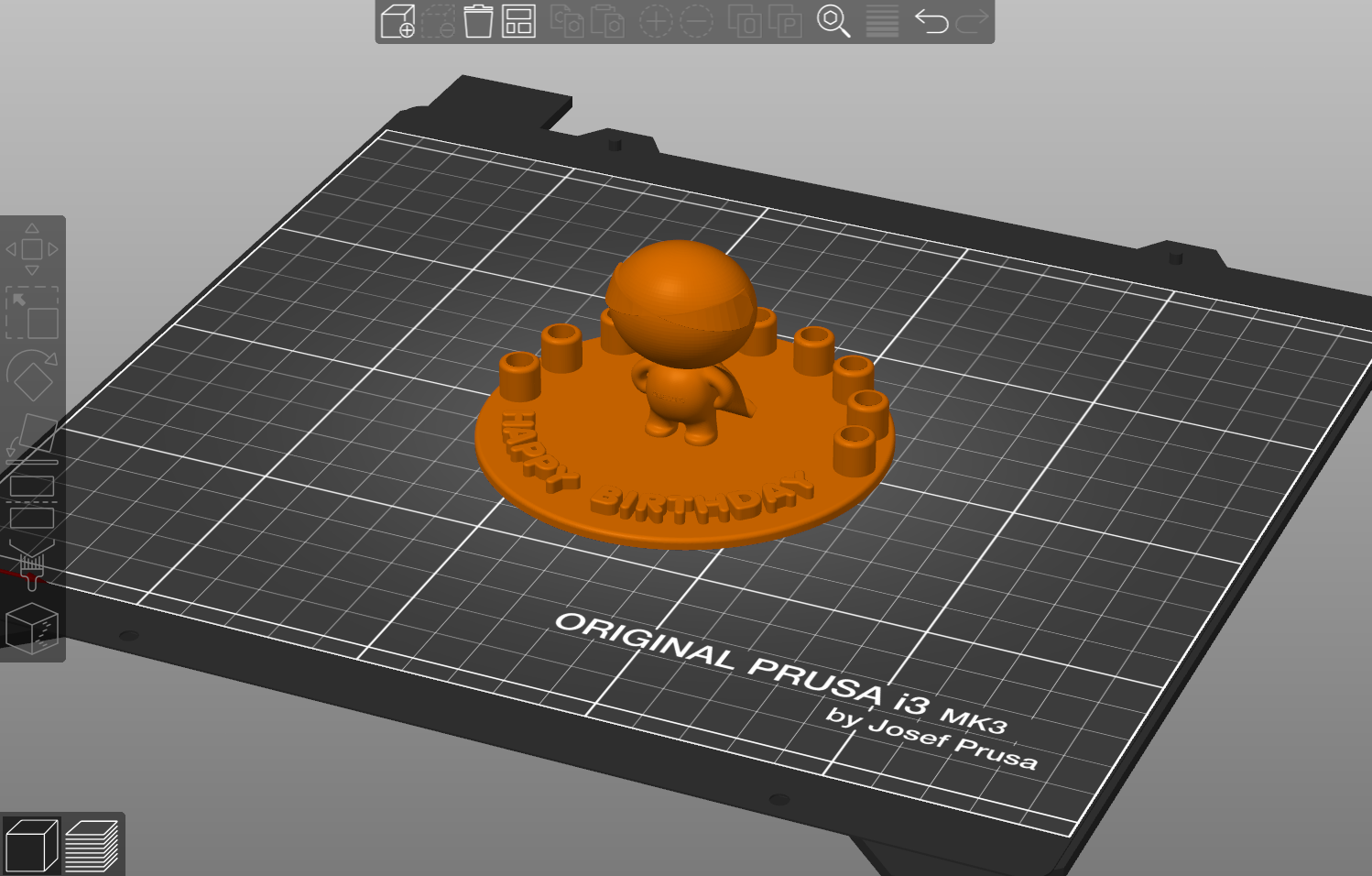1372x876 pixels.
Task: Click the Delete object icon with minus
Action: tap(438, 21)
